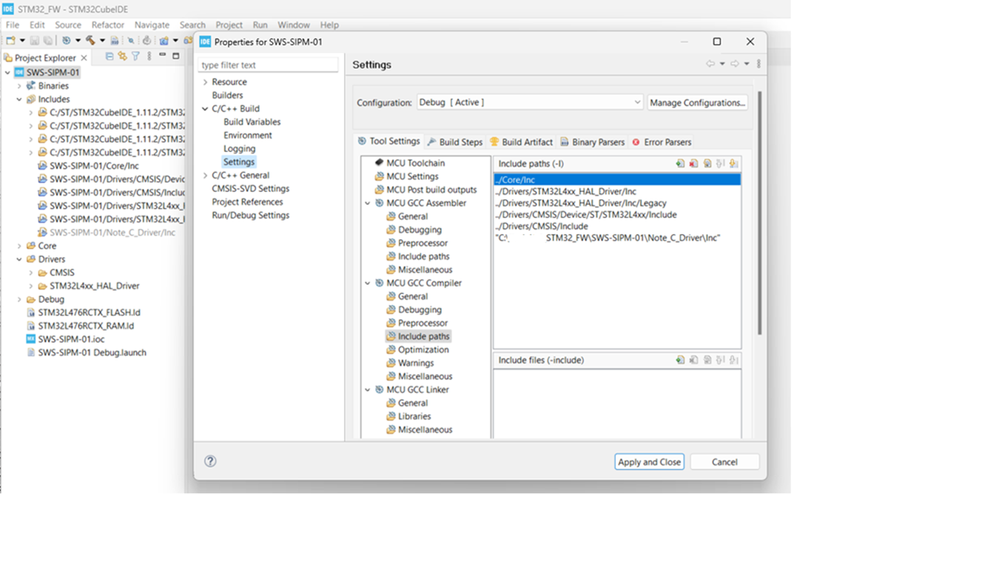
Task: Click SWS-SIPM-01.ioc file in Project Explorer
Action: coord(71,339)
